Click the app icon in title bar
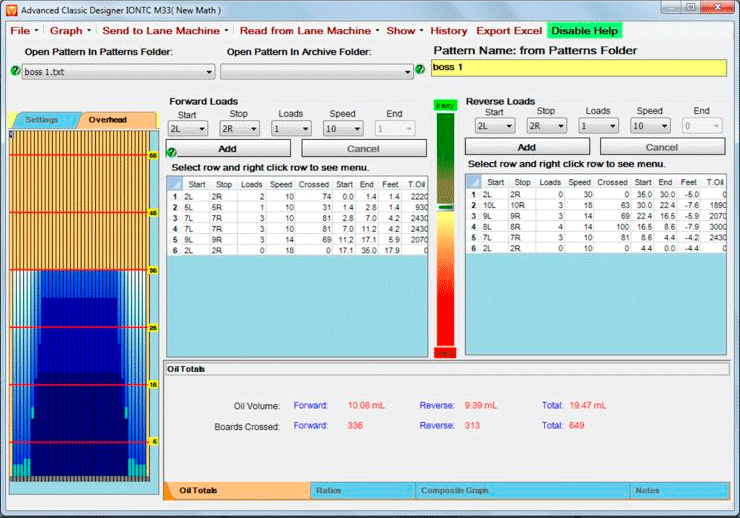The width and height of the screenshot is (740, 518). [9, 10]
